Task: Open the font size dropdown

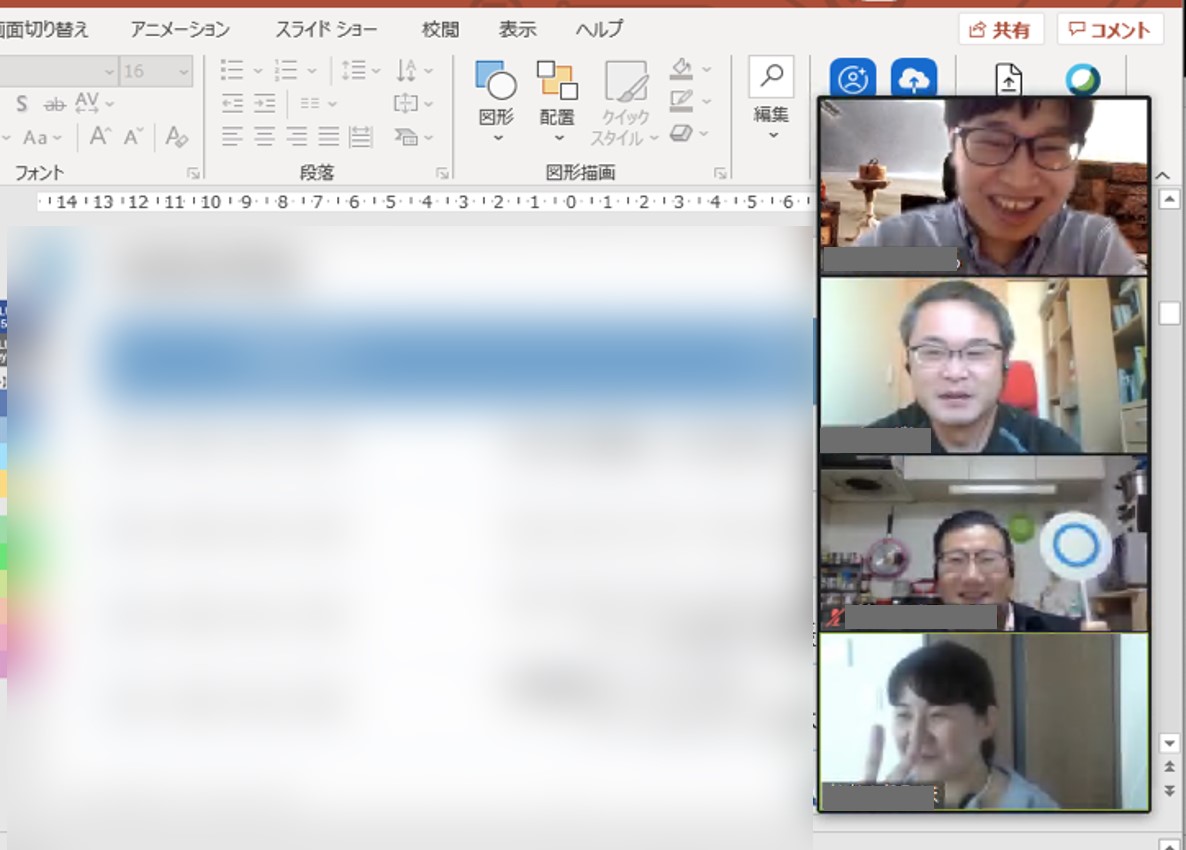Action: coord(184,71)
